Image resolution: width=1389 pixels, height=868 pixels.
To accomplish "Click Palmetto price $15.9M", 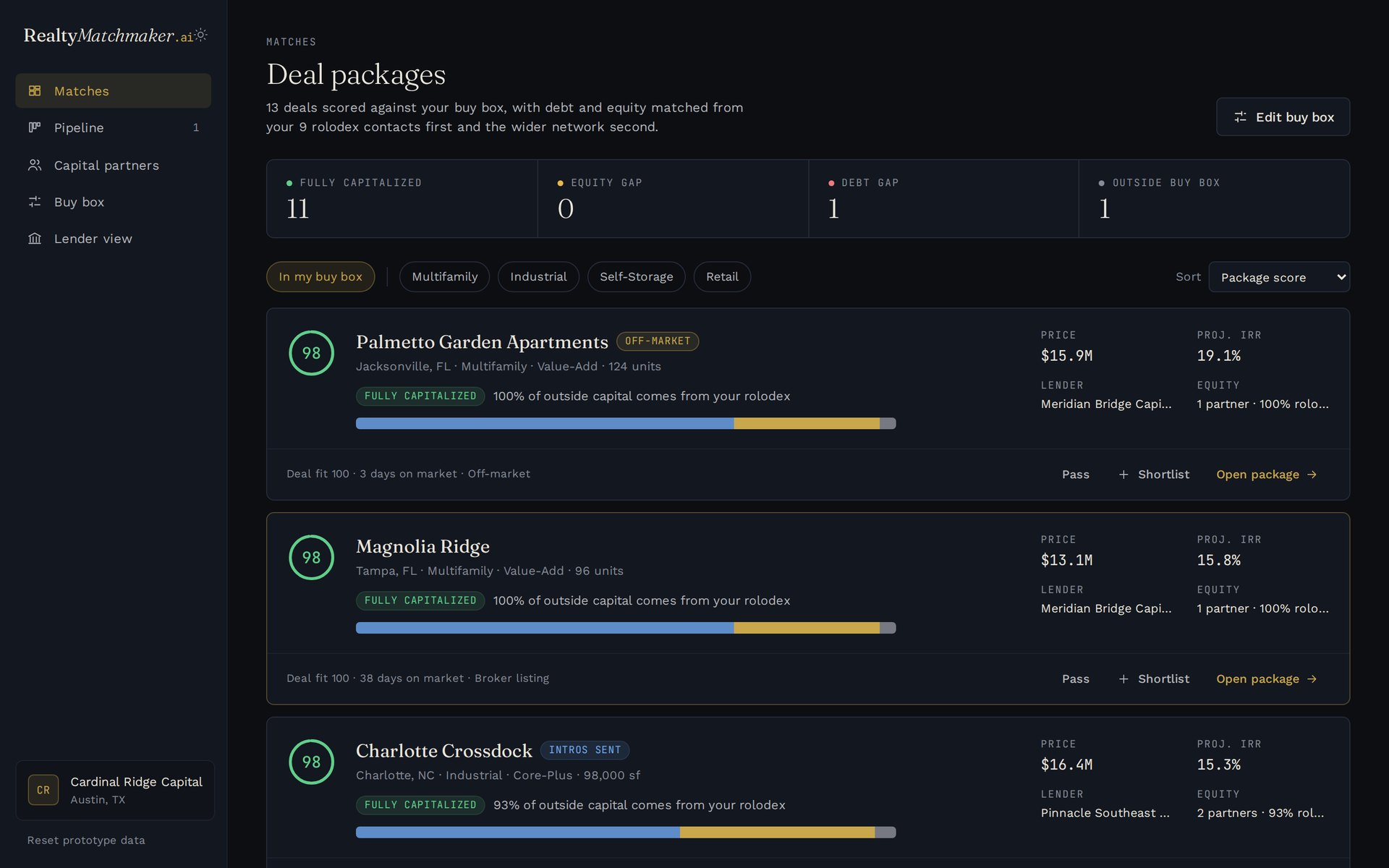I will pyautogui.click(x=1066, y=356).
